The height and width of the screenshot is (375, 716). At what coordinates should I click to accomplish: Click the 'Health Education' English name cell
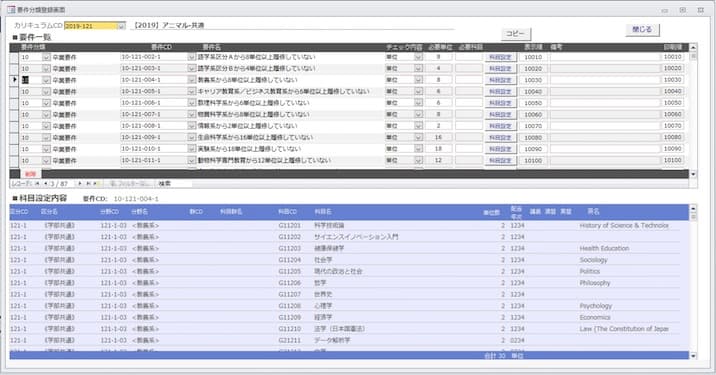pos(604,248)
